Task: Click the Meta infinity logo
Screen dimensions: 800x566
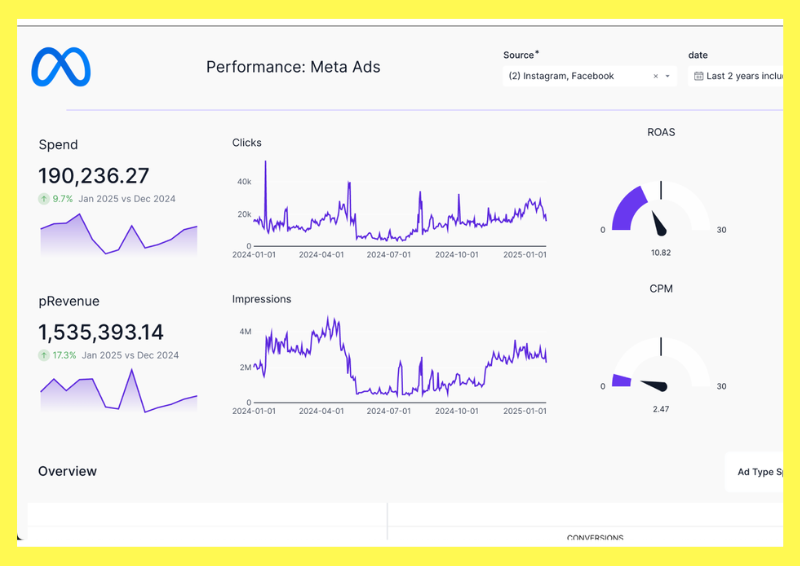Action: pyautogui.click(x=61, y=66)
